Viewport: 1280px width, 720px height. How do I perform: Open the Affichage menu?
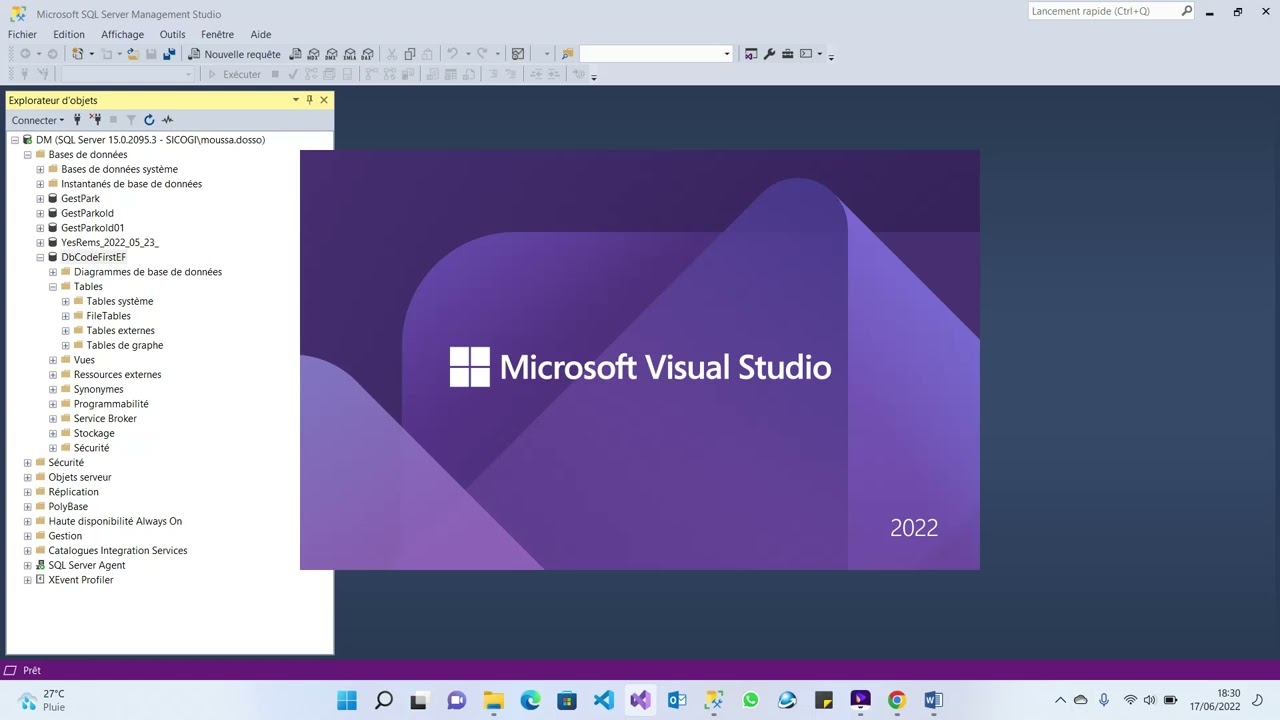click(x=122, y=34)
